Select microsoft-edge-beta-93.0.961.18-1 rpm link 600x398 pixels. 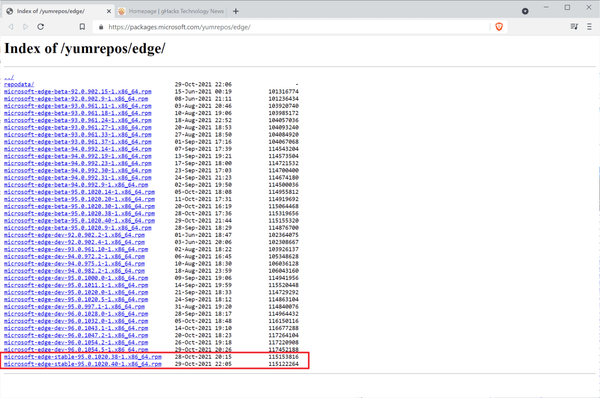click(x=78, y=113)
